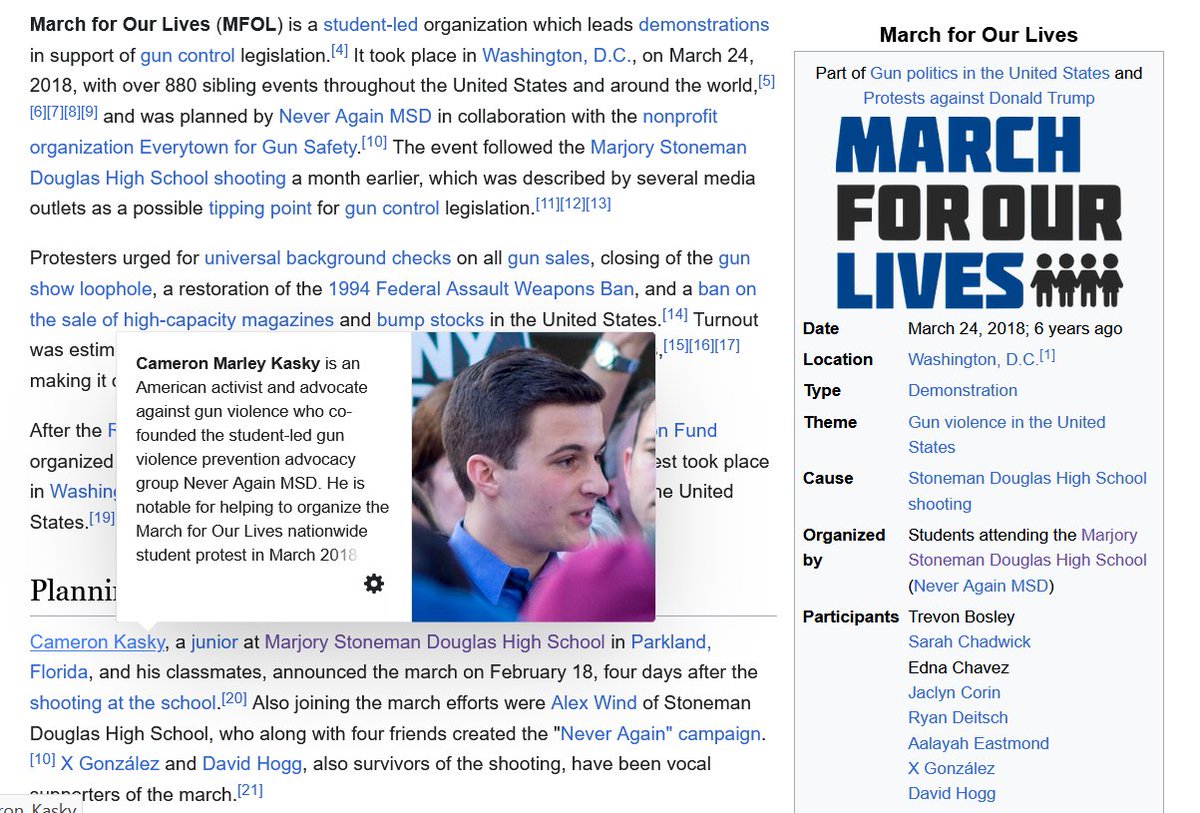The height and width of the screenshot is (813, 1200).
Task: Open the Parkland, Florida link
Action: tap(370, 657)
